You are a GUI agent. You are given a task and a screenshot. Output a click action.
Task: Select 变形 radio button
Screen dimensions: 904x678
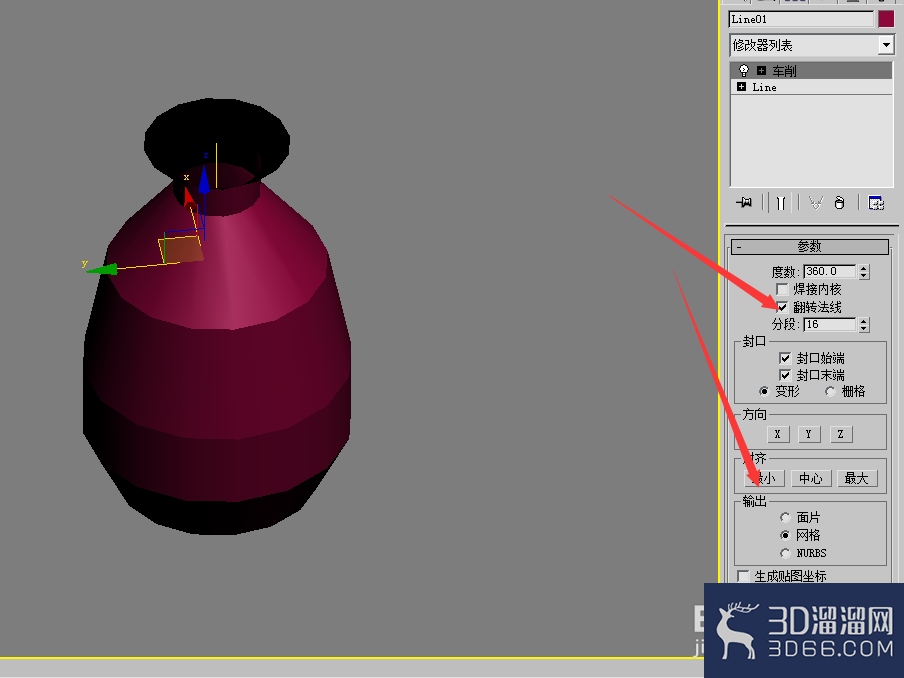click(764, 391)
